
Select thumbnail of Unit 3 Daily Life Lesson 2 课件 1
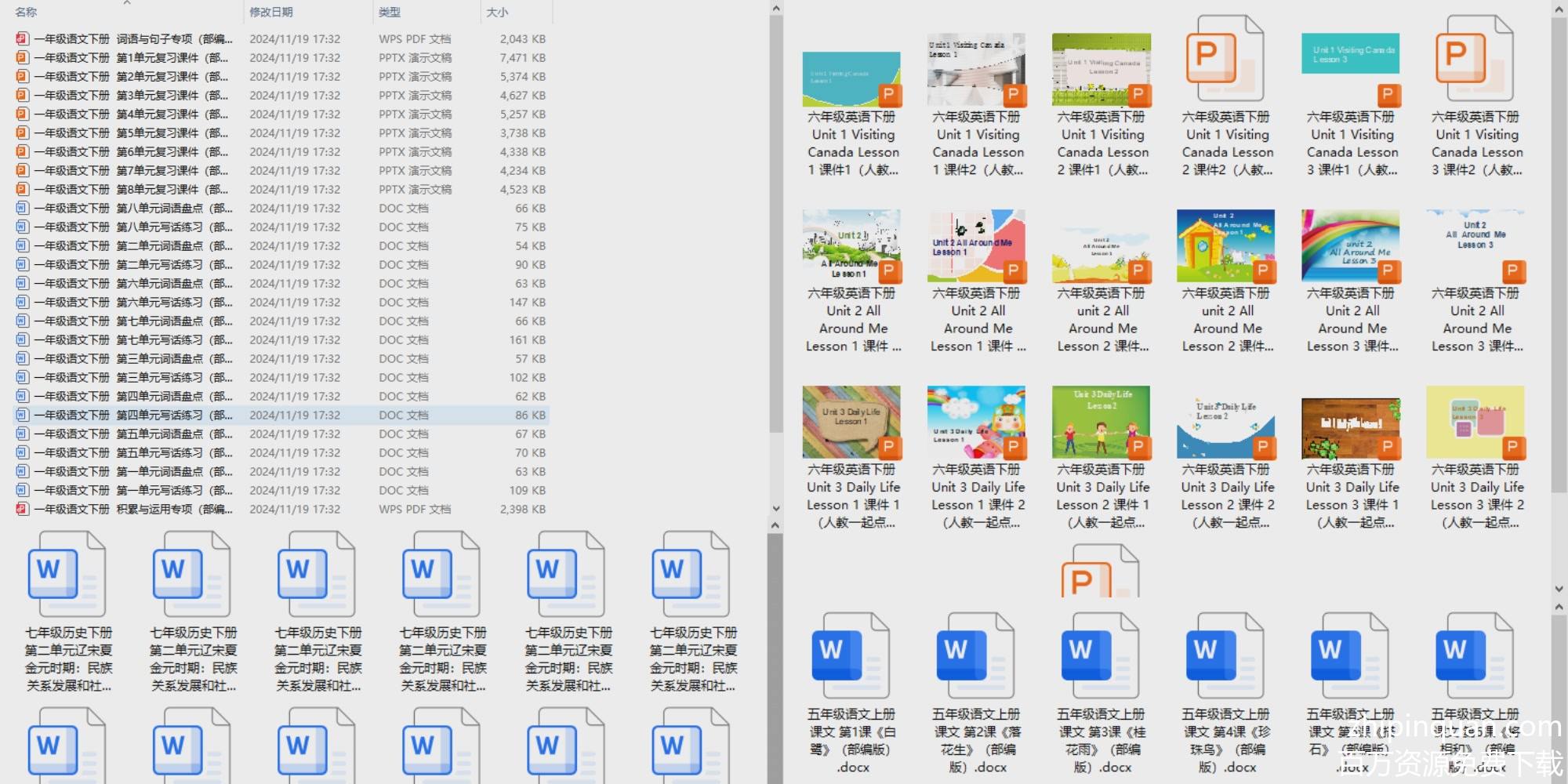point(1101,422)
